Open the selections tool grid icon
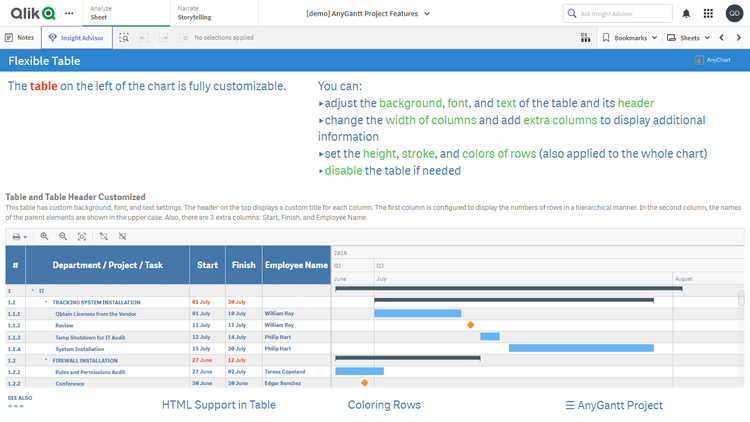Viewport: 750px width, 422px height. pyautogui.click(x=585, y=37)
